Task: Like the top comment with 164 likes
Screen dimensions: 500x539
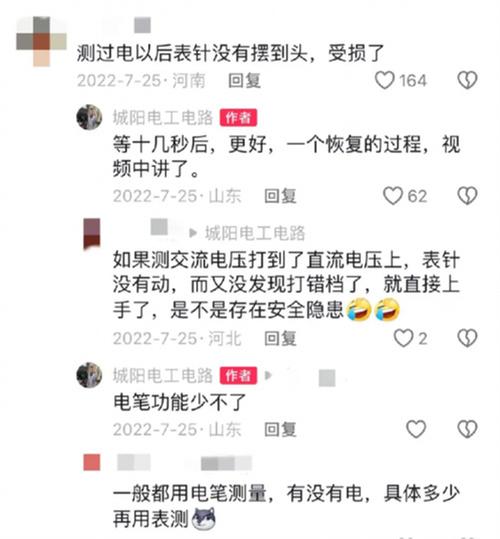Action: (x=384, y=80)
